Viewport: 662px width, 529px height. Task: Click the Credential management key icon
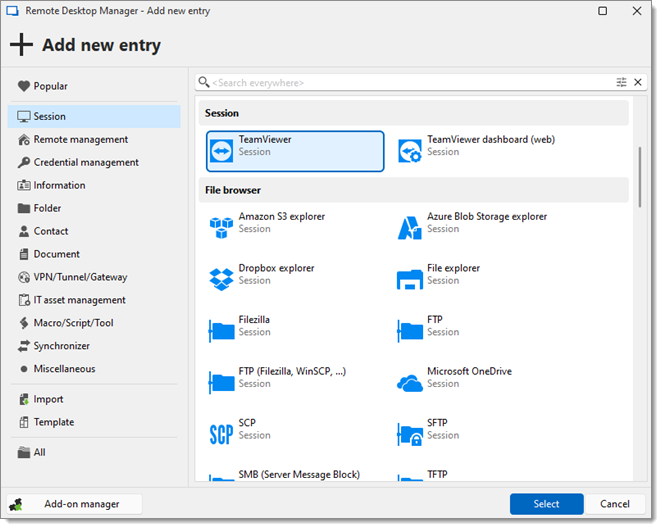coord(24,162)
